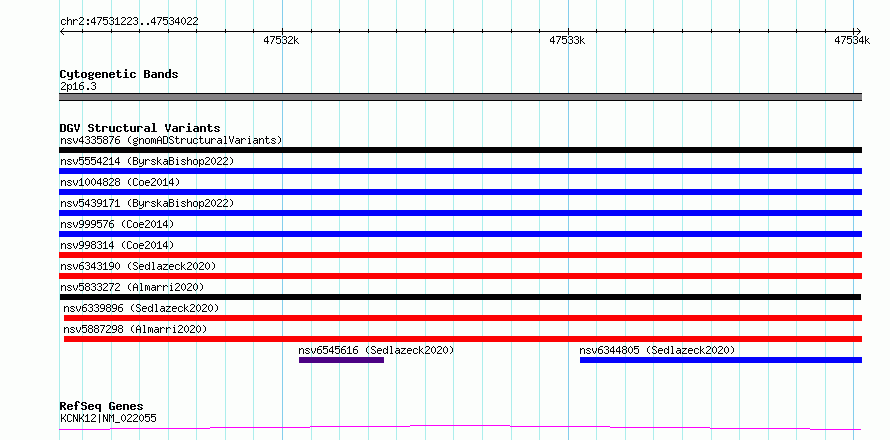
Task: Select the black nsv4335876 variant bar
Action: click(460, 150)
